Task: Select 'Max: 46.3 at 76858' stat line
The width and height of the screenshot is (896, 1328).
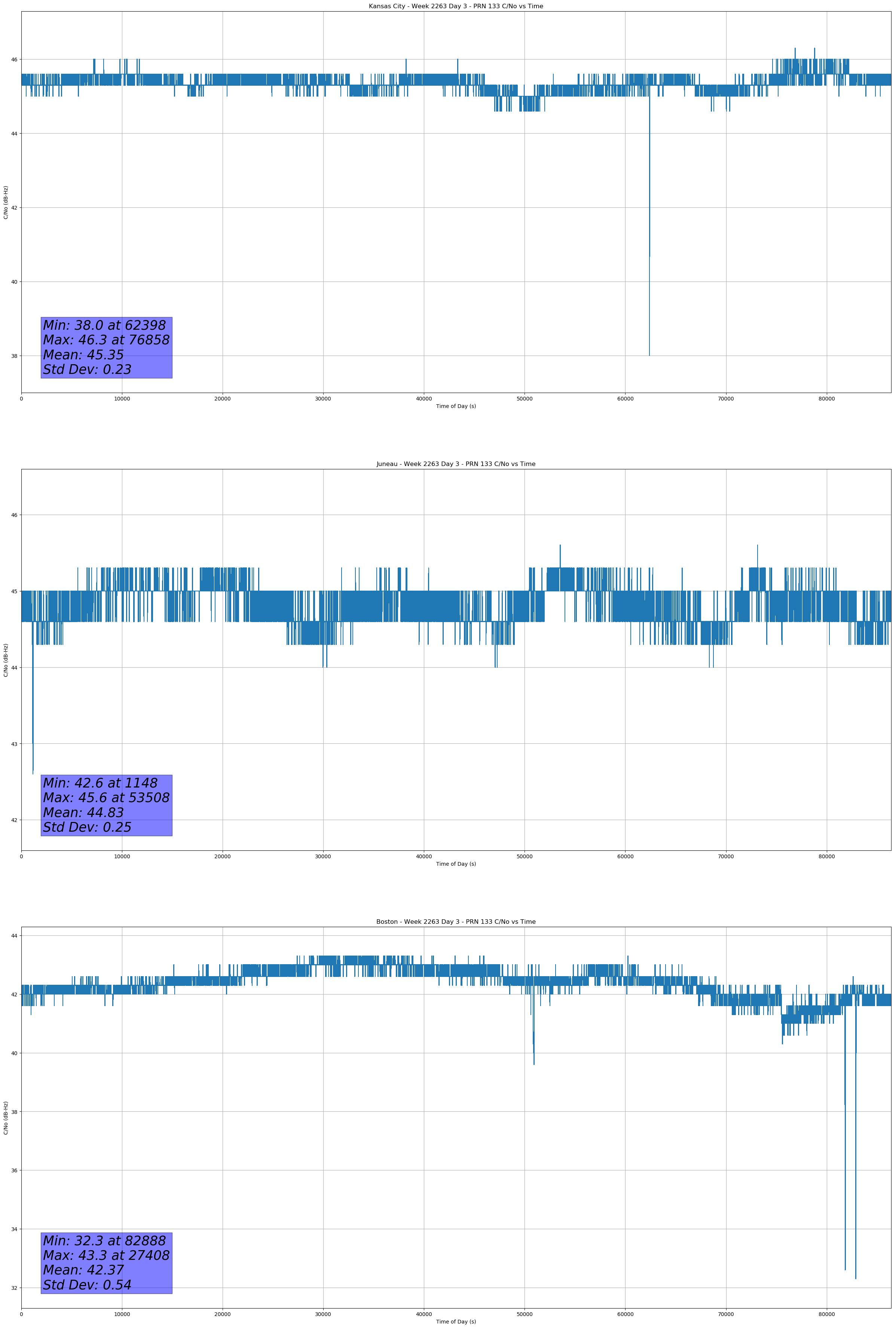Action: pos(106,340)
